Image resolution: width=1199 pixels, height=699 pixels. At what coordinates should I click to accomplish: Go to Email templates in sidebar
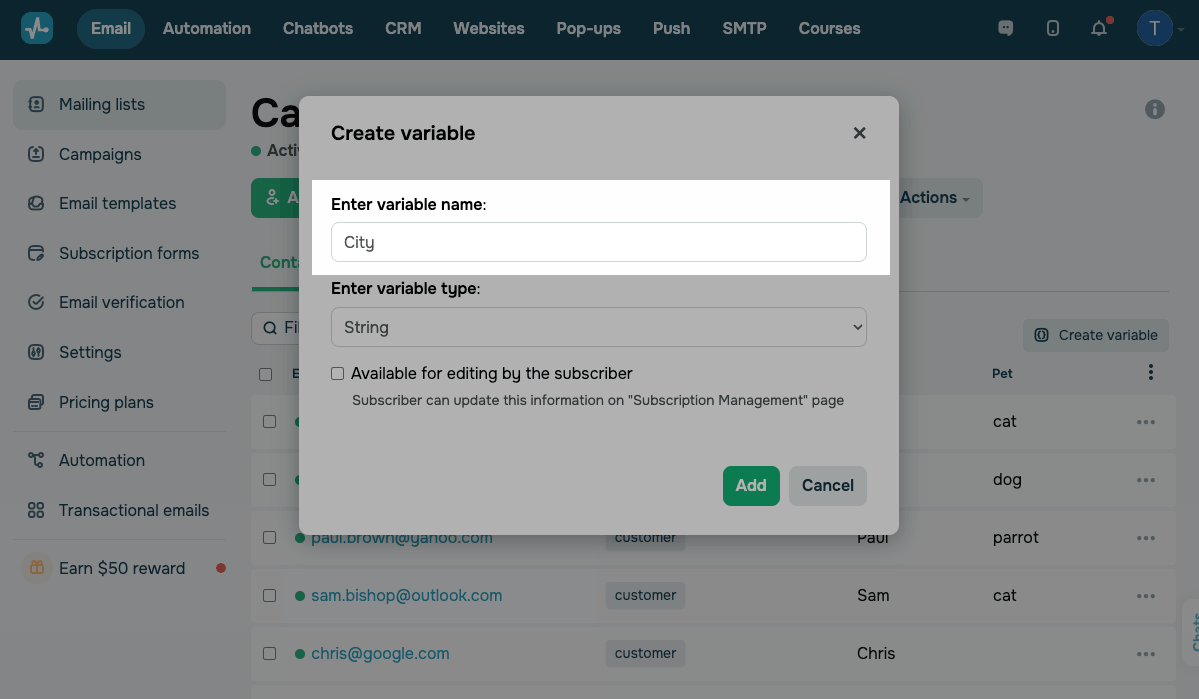(x=117, y=203)
